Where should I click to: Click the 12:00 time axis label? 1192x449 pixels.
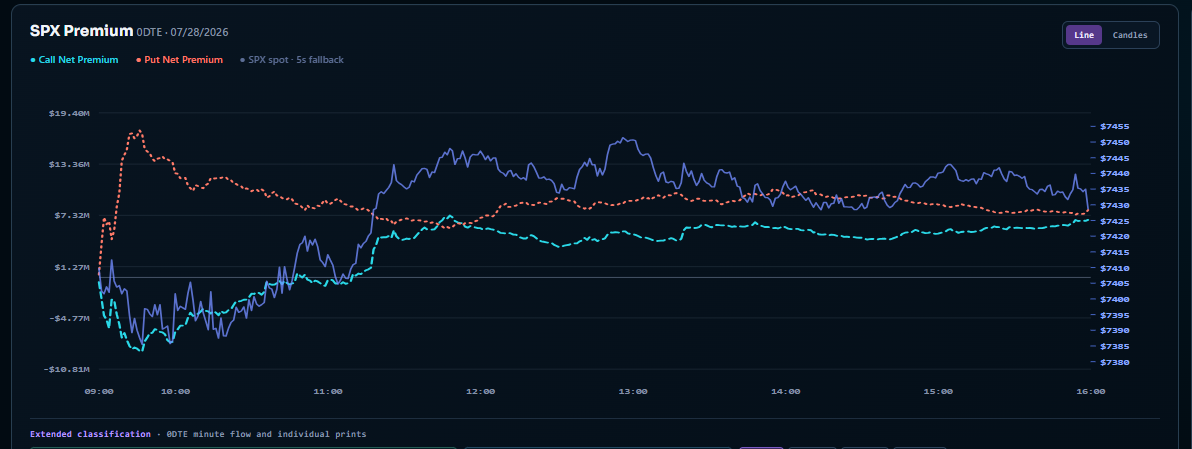[480, 392]
